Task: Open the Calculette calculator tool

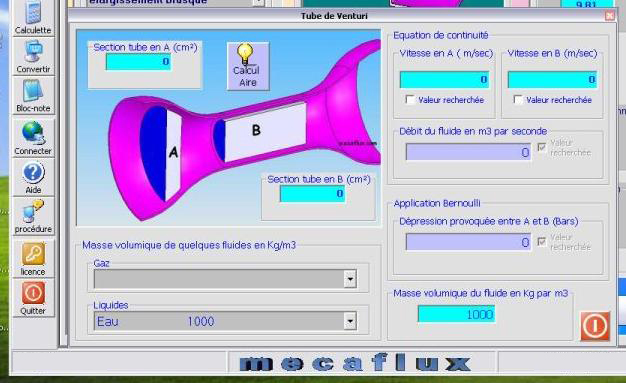Action: pos(33,16)
